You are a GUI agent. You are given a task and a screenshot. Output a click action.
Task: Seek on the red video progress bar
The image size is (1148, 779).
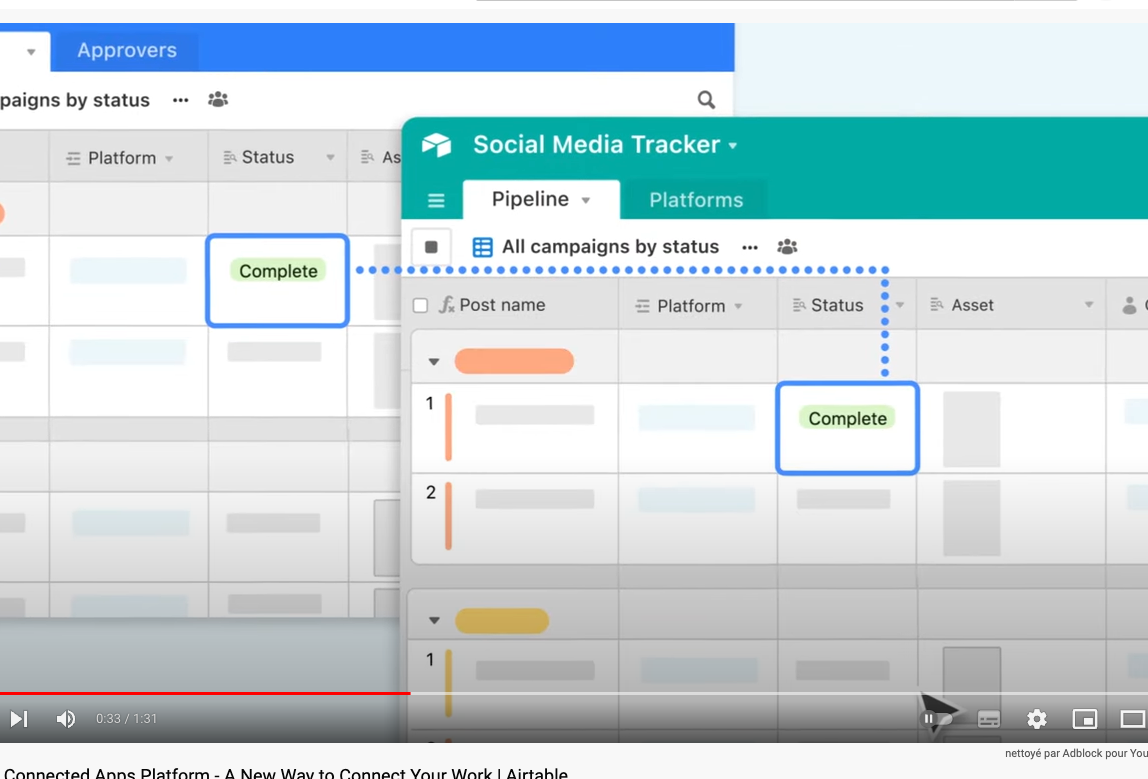[205, 693]
